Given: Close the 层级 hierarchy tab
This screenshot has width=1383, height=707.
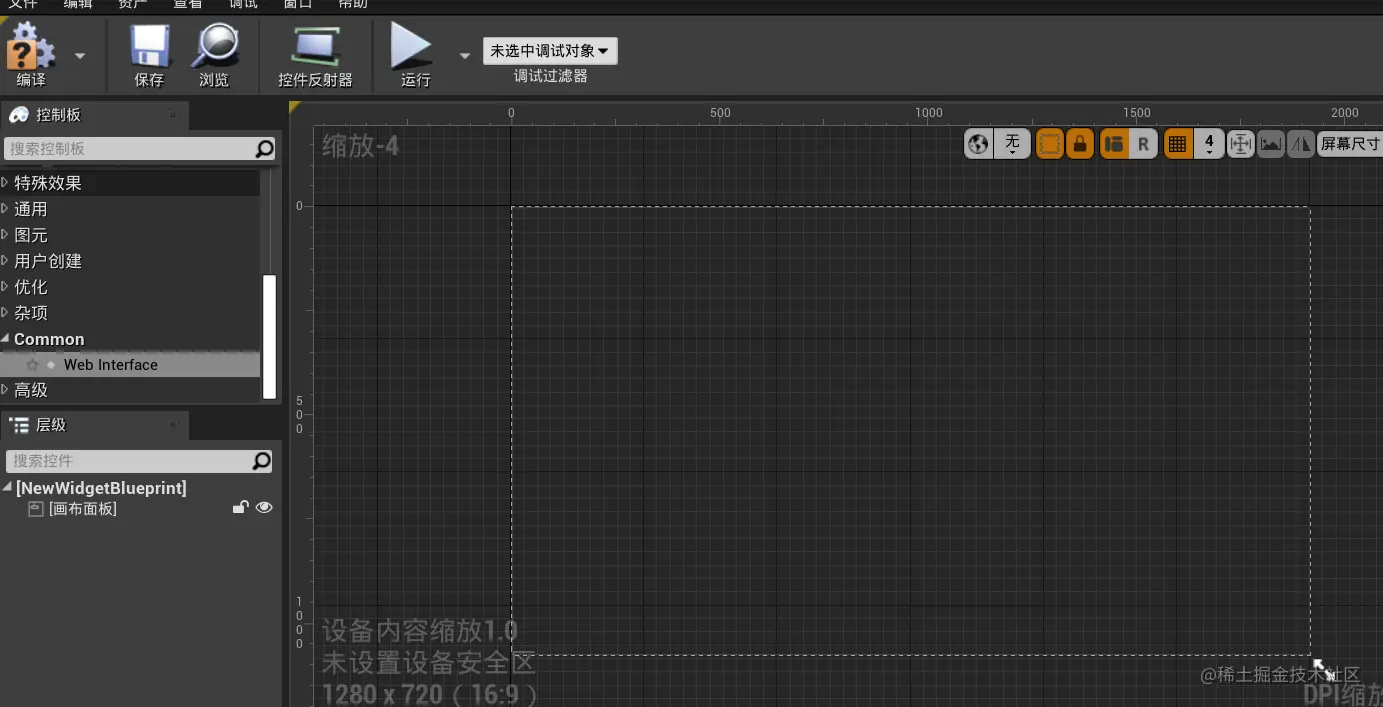Looking at the screenshot, I should [172, 425].
